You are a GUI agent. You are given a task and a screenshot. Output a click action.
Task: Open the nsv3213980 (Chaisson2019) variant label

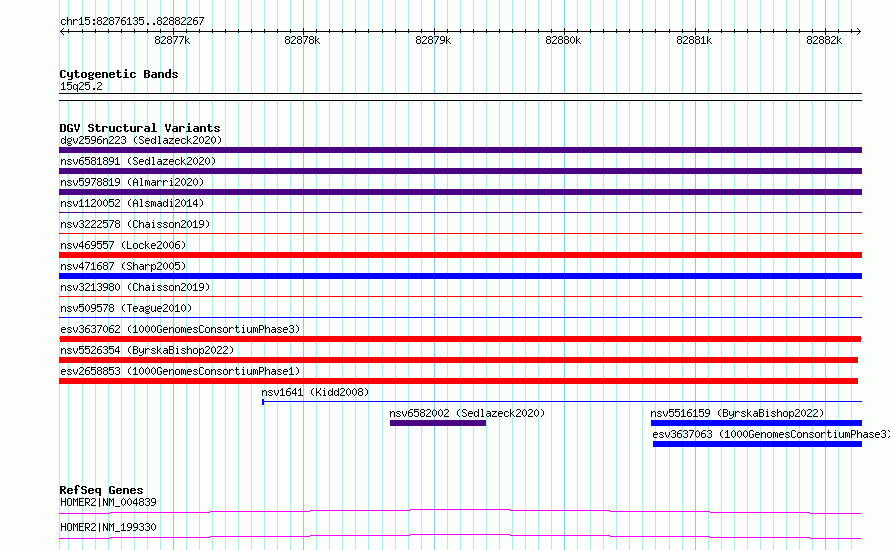tap(134, 287)
